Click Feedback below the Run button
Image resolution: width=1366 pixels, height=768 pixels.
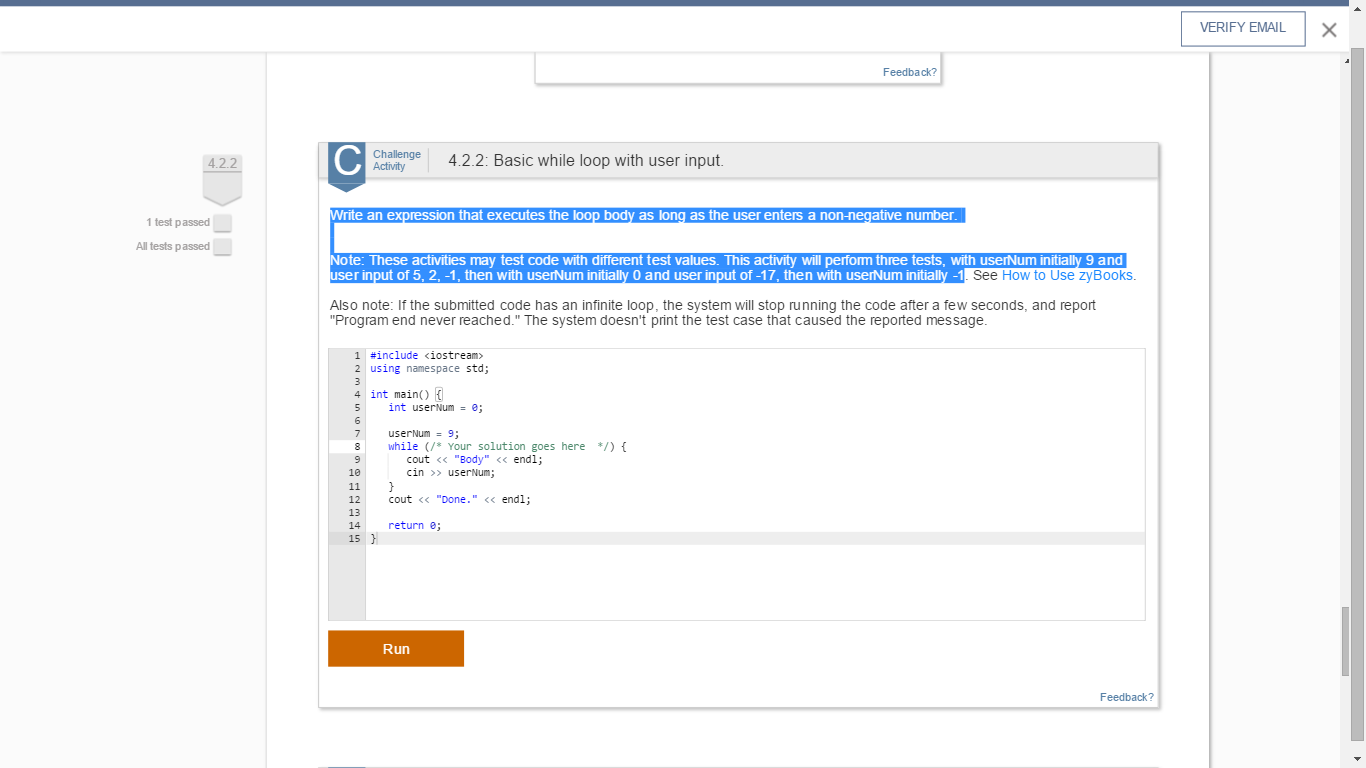[1126, 697]
